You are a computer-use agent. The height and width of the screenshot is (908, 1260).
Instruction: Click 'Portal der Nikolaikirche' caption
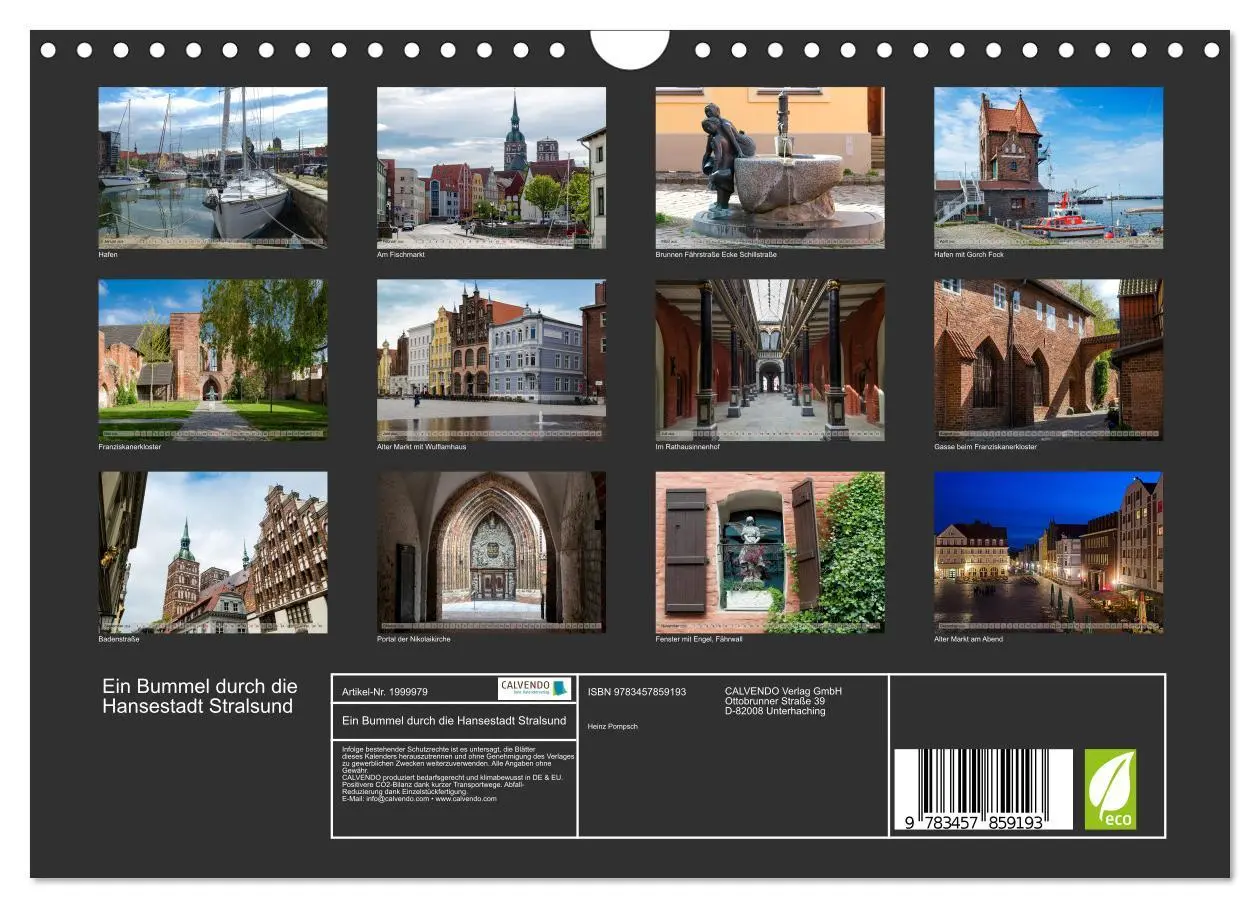[x=414, y=639]
